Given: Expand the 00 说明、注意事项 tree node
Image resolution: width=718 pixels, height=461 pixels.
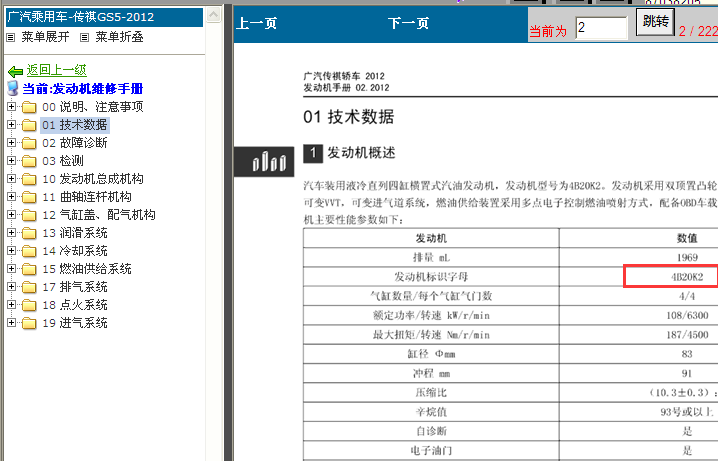Looking at the screenshot, I should click(x=11, y=107).
